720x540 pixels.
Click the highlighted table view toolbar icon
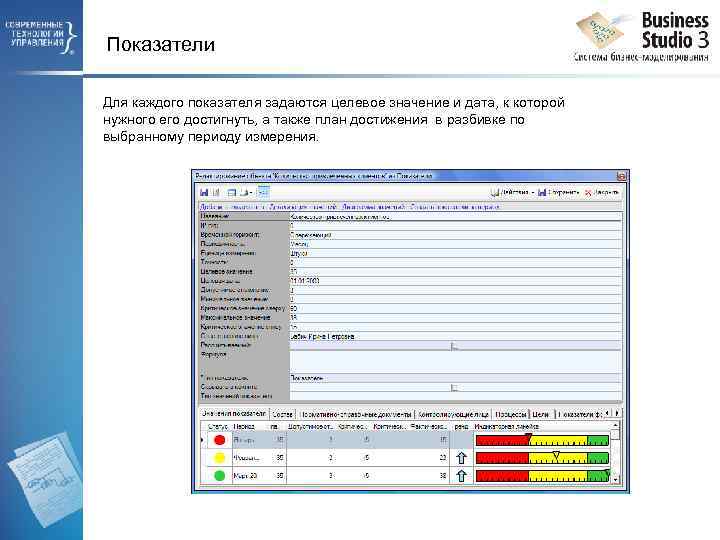[x=263, y=192]
